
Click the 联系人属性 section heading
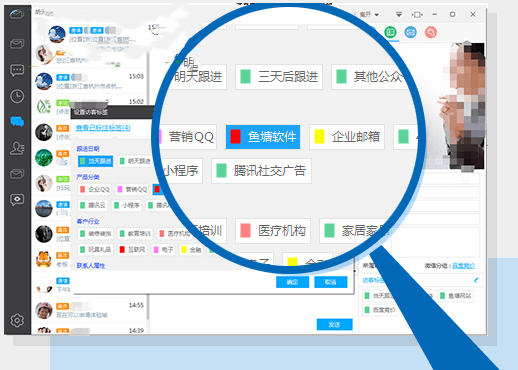tap(91, 266)
